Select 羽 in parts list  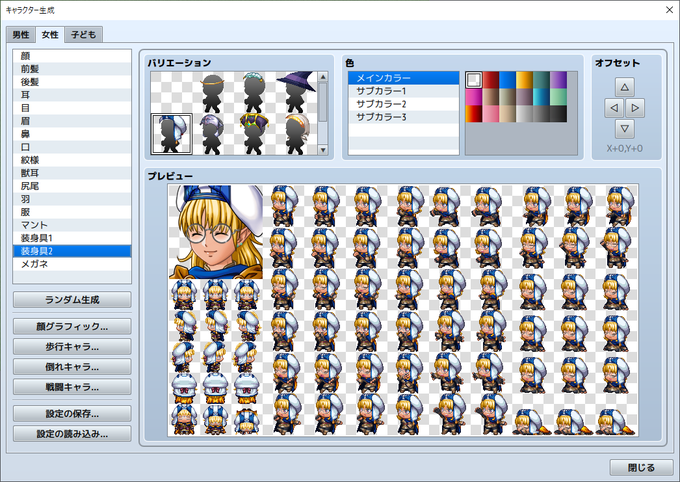(x=72, y=199)
